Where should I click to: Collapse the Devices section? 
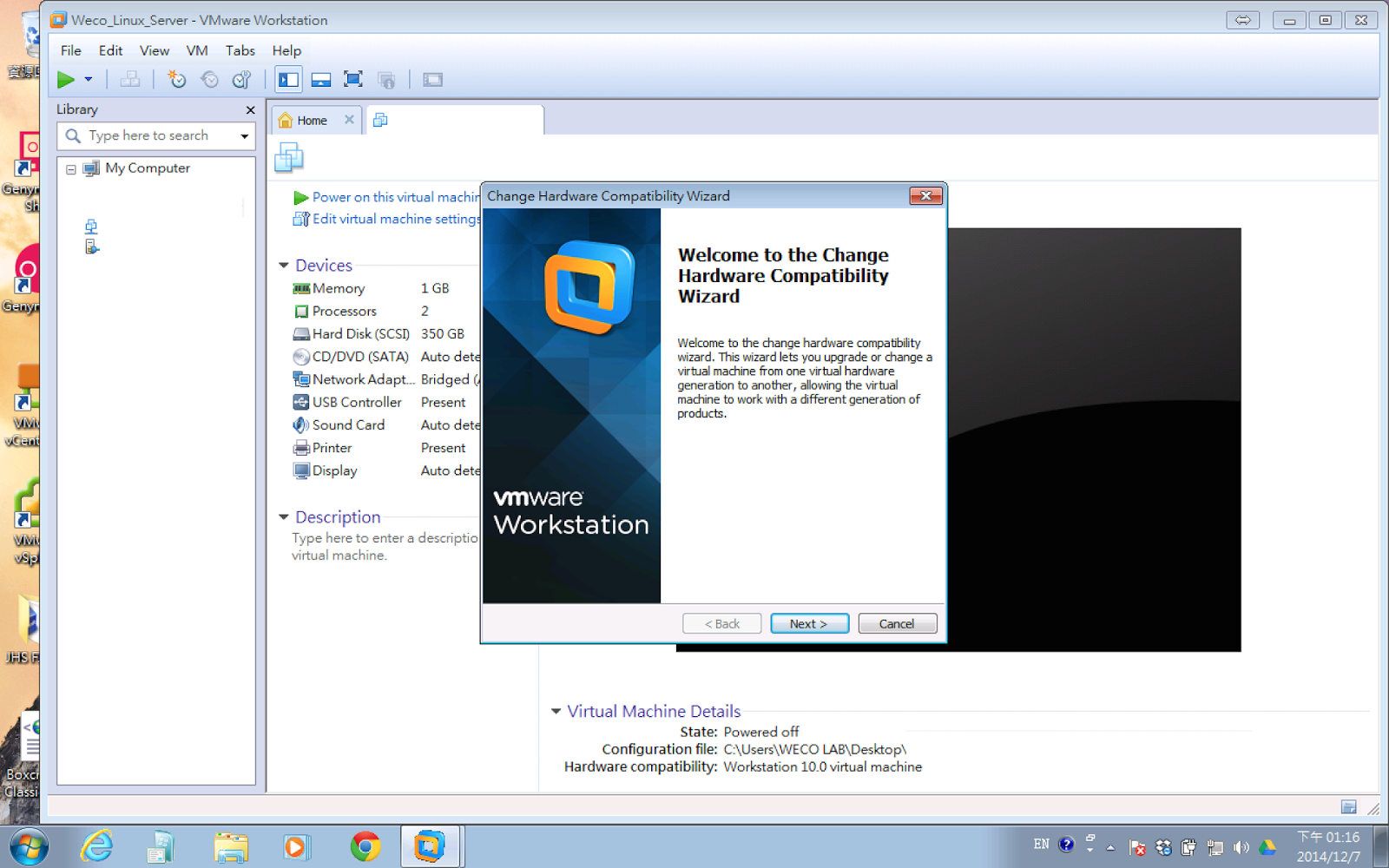click(x=284, y=266)
